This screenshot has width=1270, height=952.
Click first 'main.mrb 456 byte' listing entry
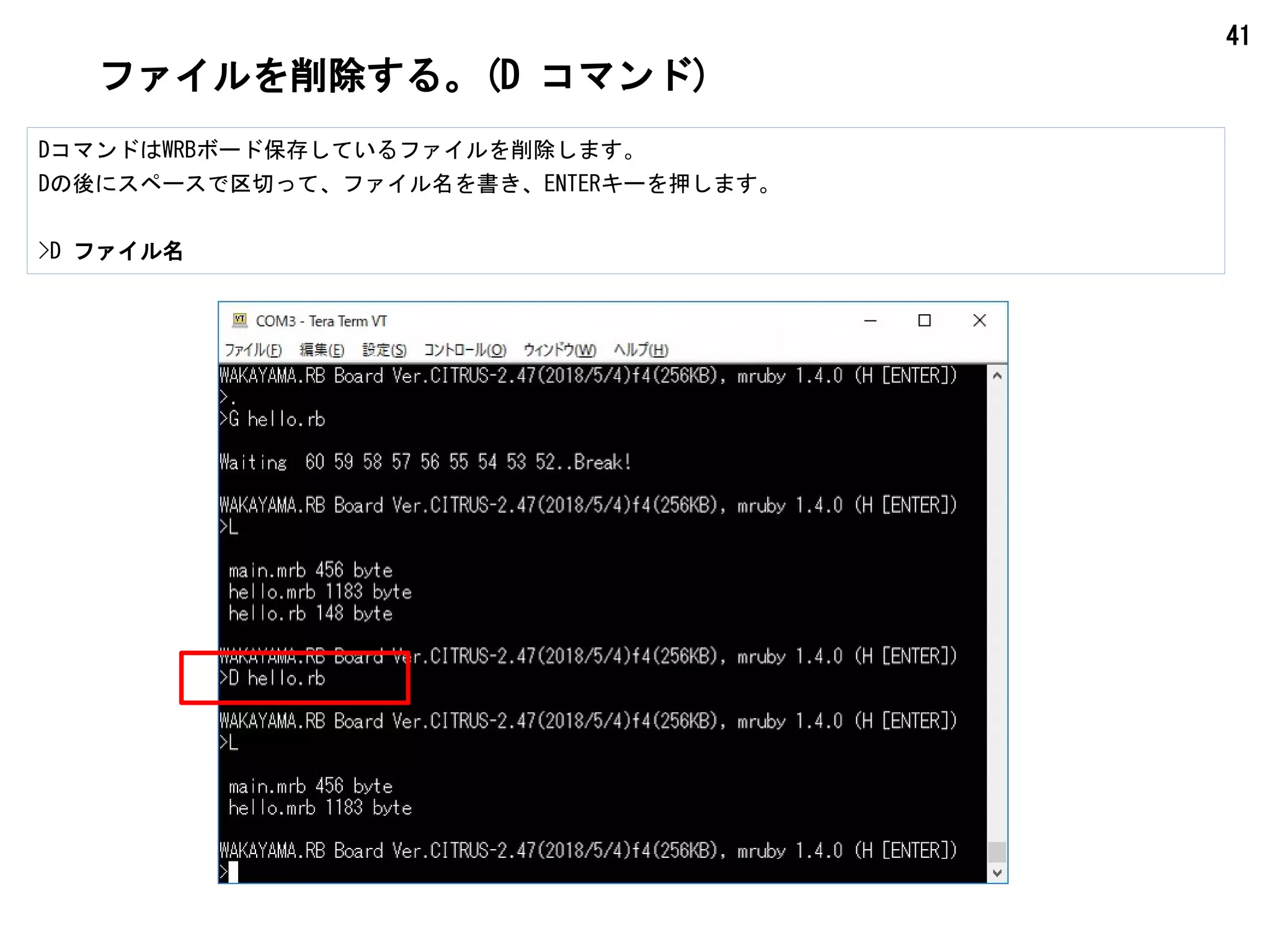coord(311,570)
